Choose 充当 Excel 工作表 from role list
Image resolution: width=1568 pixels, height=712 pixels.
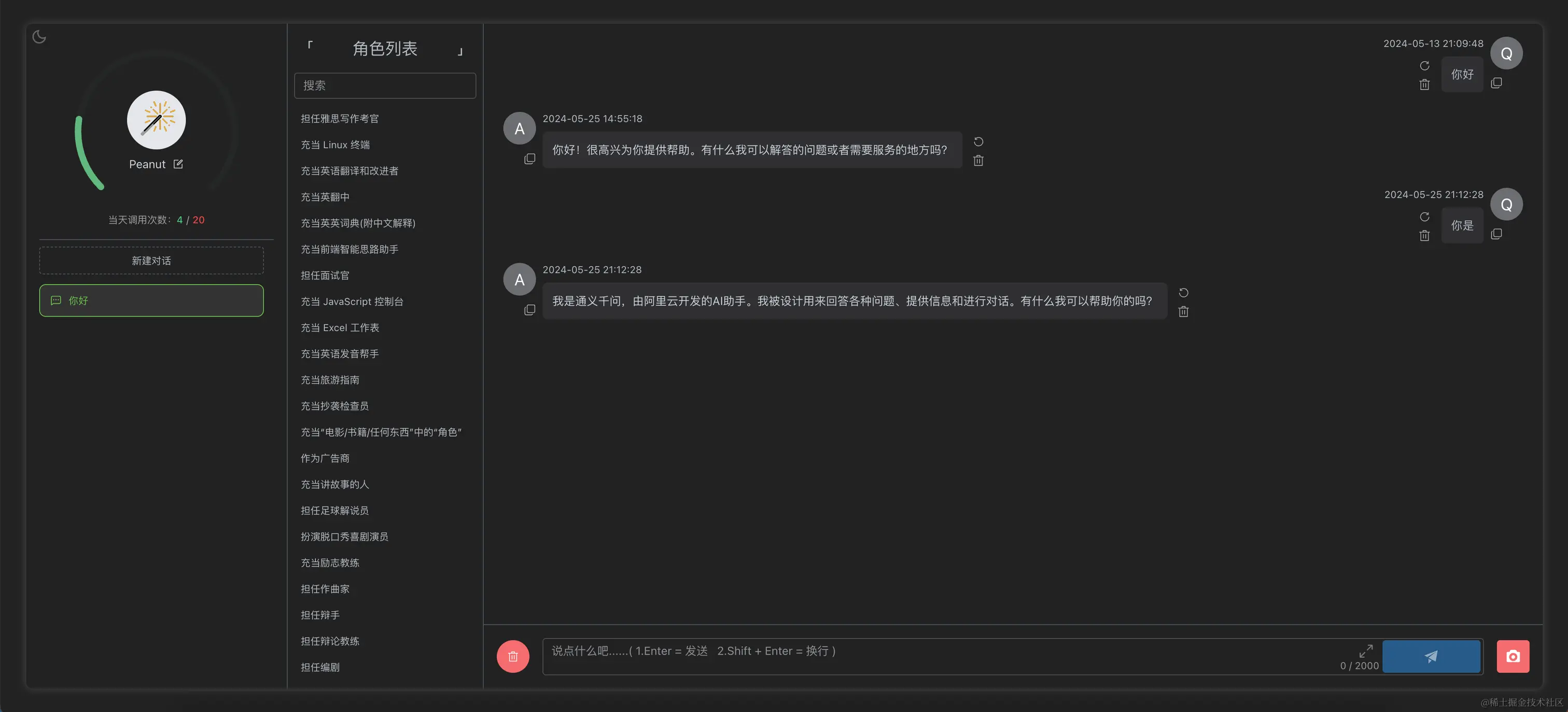(x=340, y=328)
